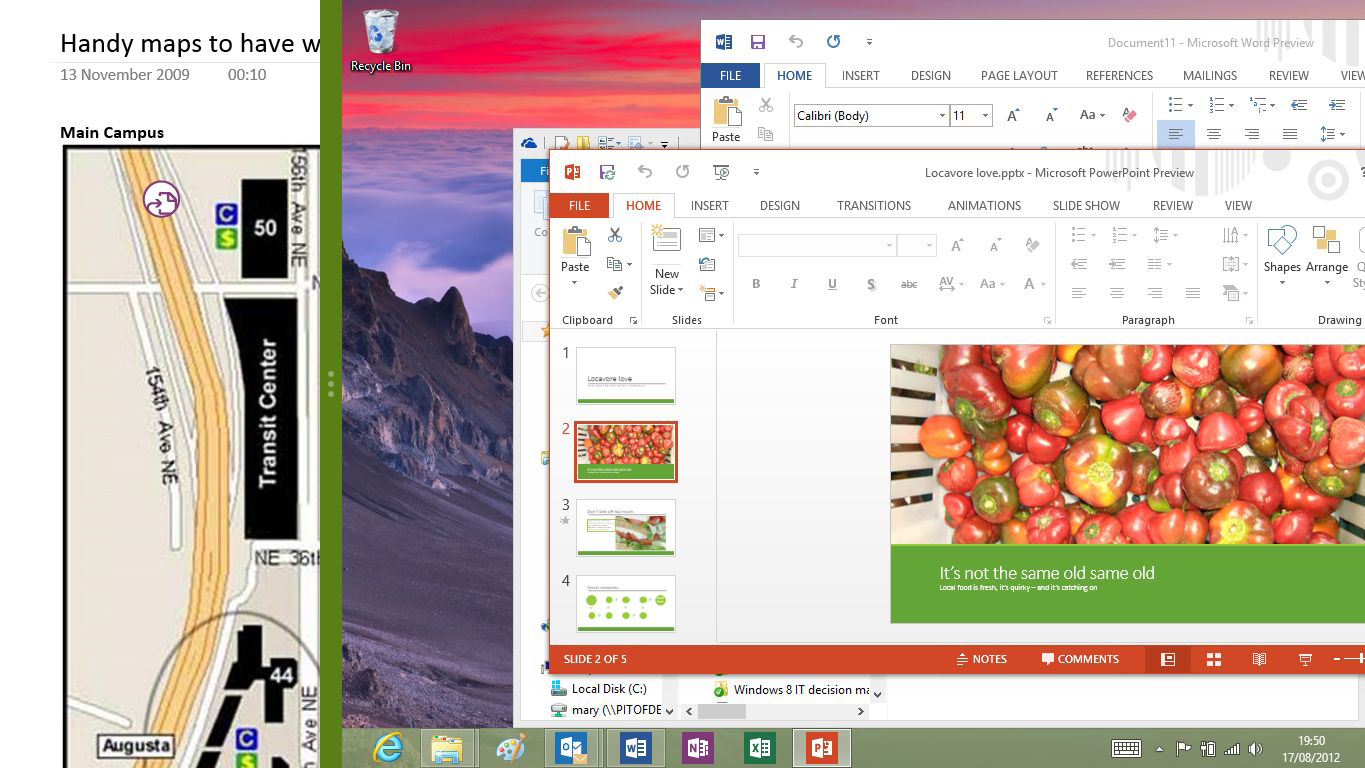This screenshot has width=1365, height=768.
Task: Select slide 4 thumbnail in PowerPoint panel
Action: (626, 603)
